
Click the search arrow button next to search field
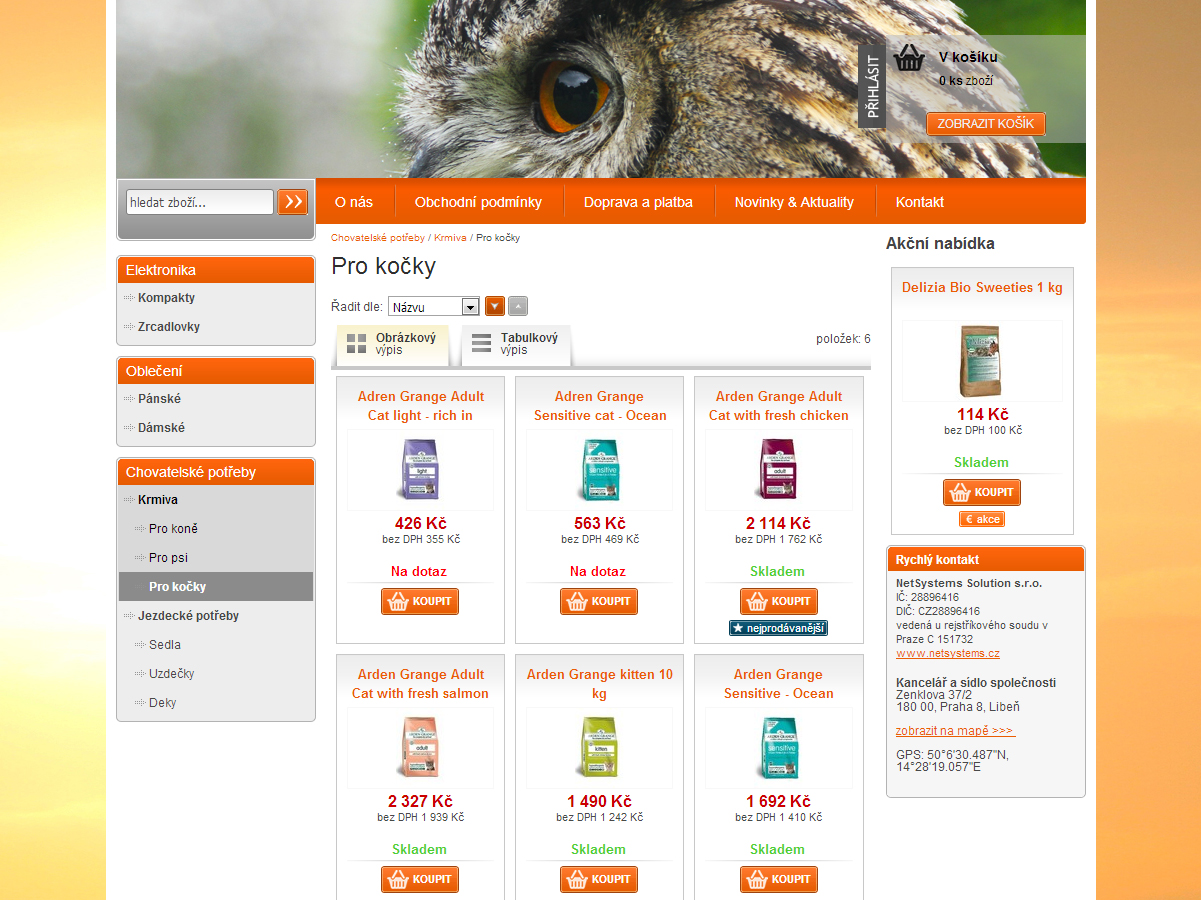click(292, 202)
